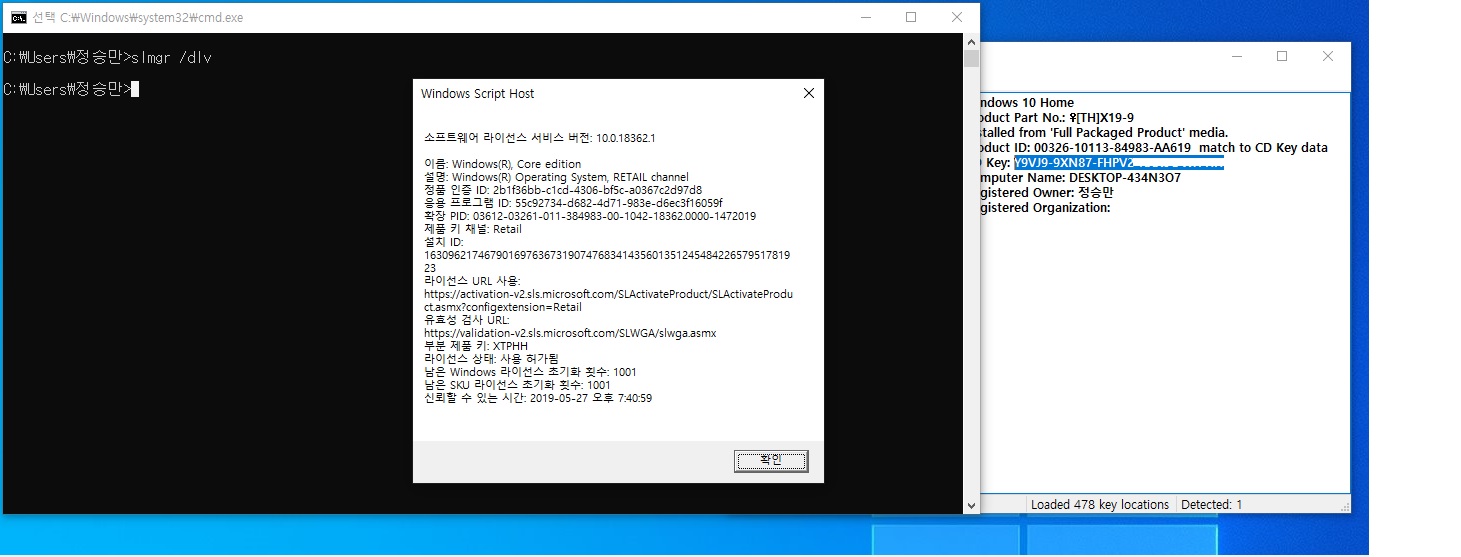1461x557 pixels.
Task: Click Computer Name DESKTOP-434N3O7 text
Action: [1081, 177]
